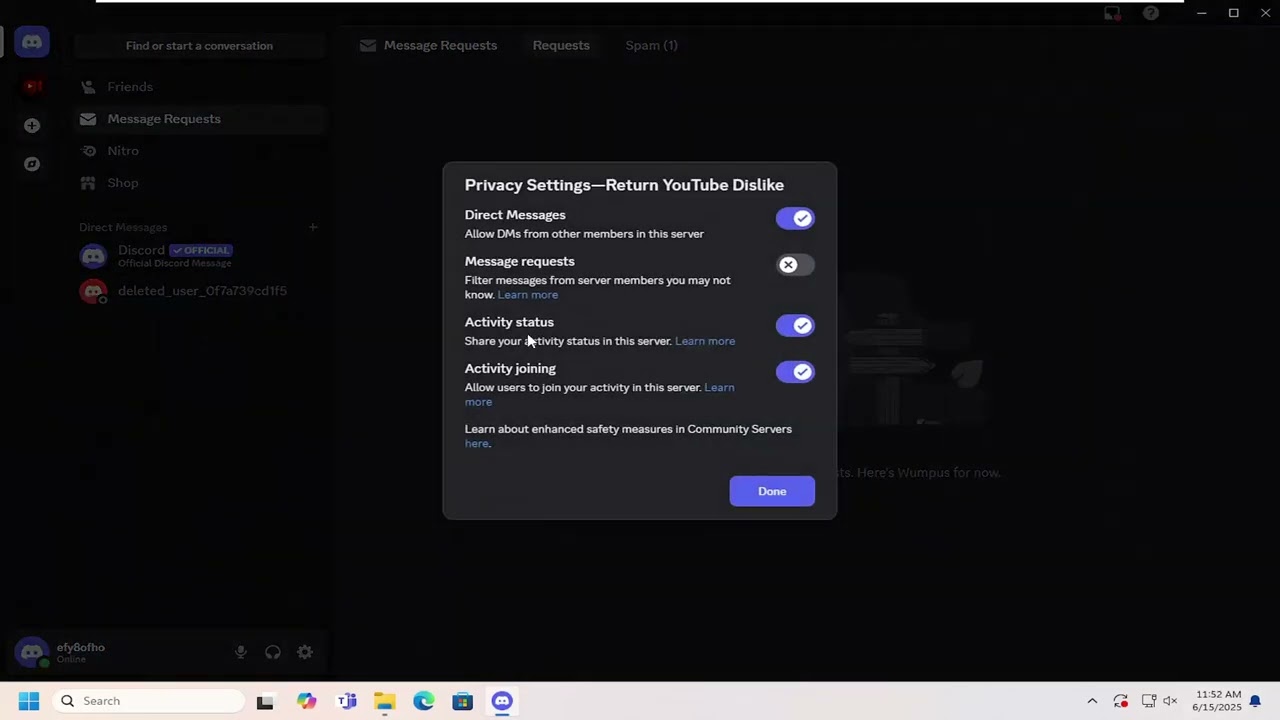Click the muted volume tray icon

click(1170, 701)
